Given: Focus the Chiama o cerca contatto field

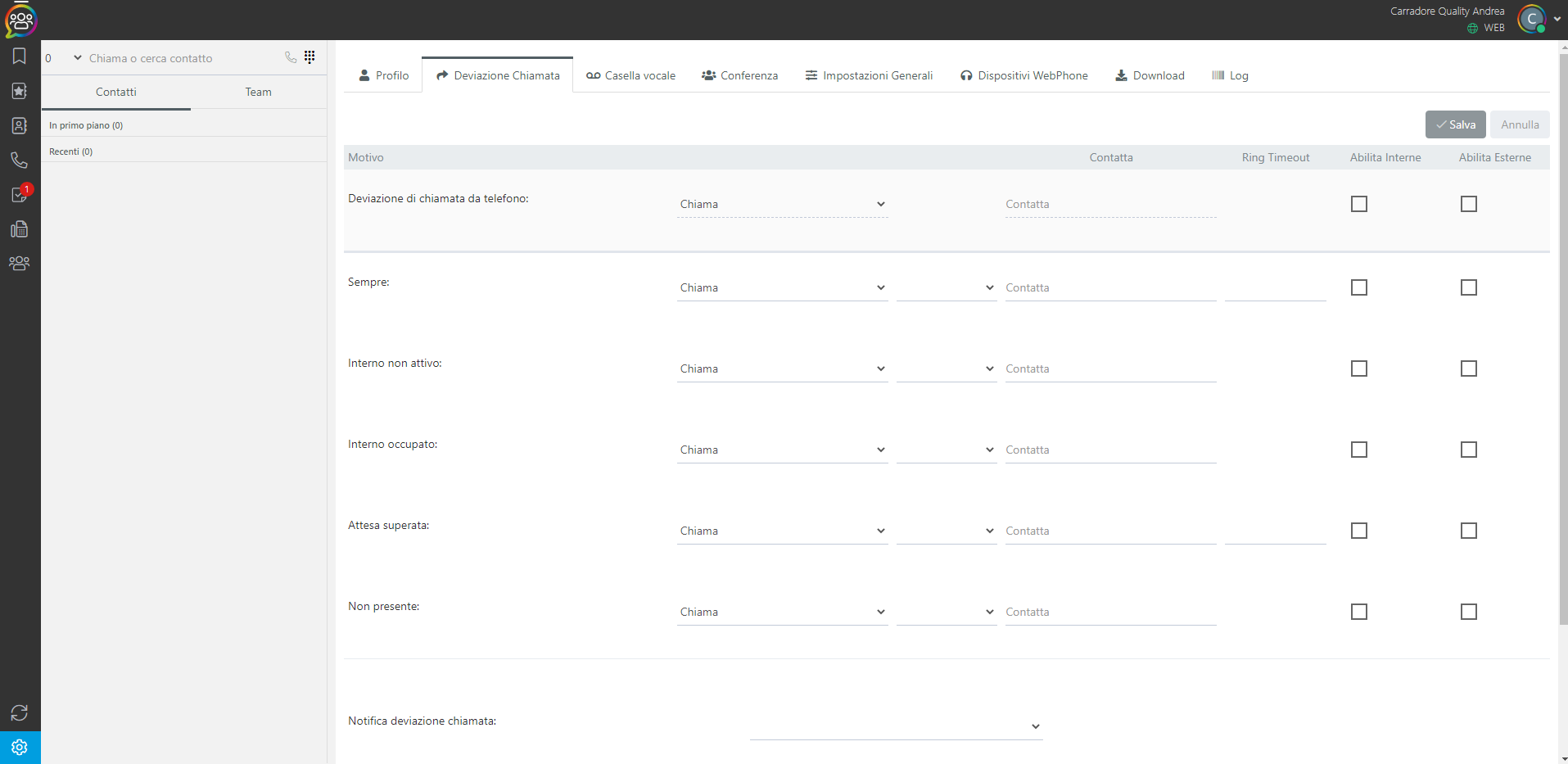Looking at the screenshot, I should point(183,58).
